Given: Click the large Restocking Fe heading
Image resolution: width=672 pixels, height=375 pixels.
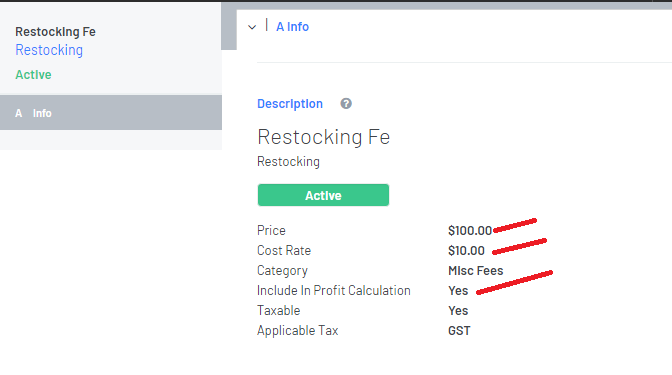Looking at the screenshot, I should coord(324,137).
